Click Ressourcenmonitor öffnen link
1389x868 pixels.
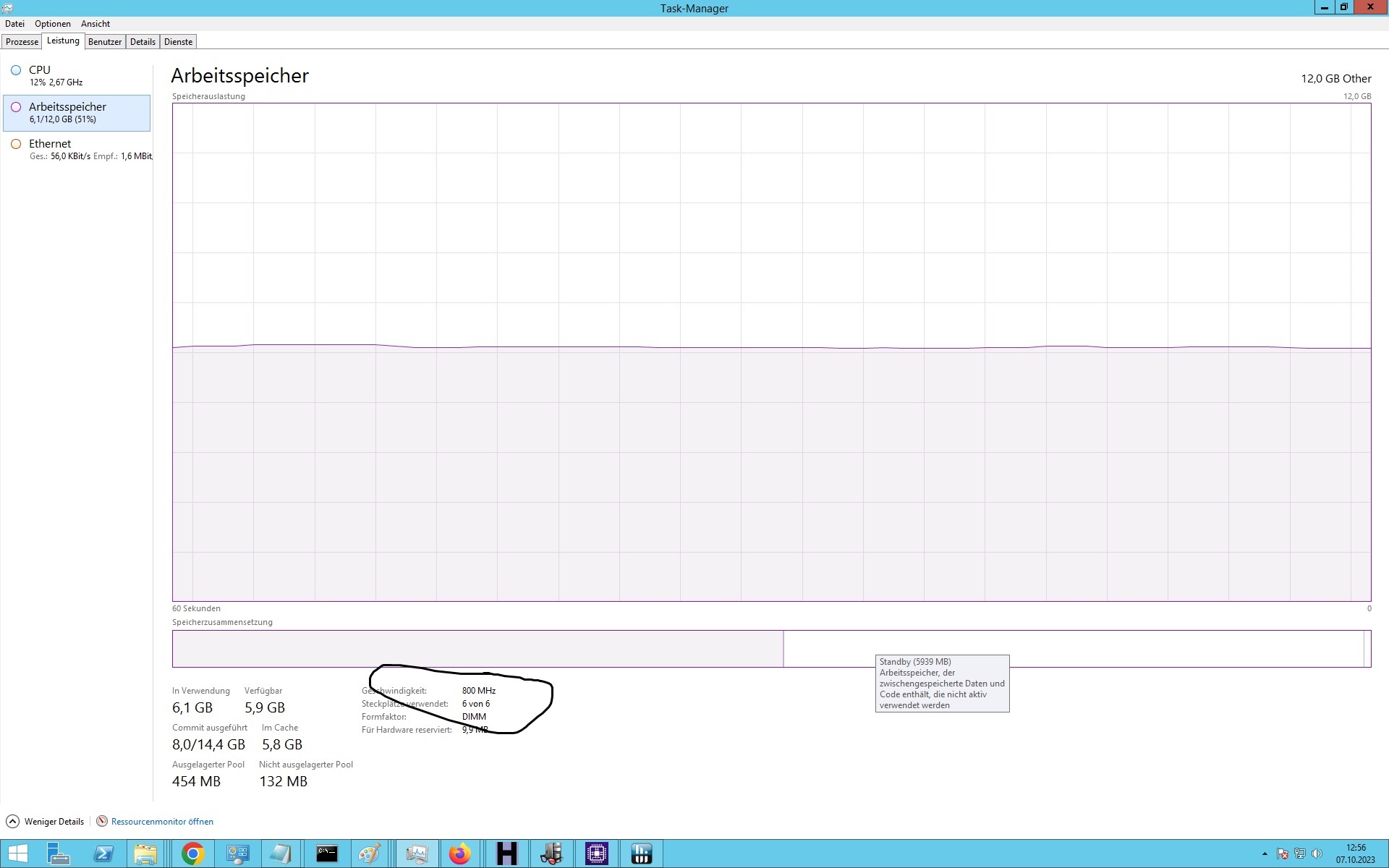click(x=162, y=821)
